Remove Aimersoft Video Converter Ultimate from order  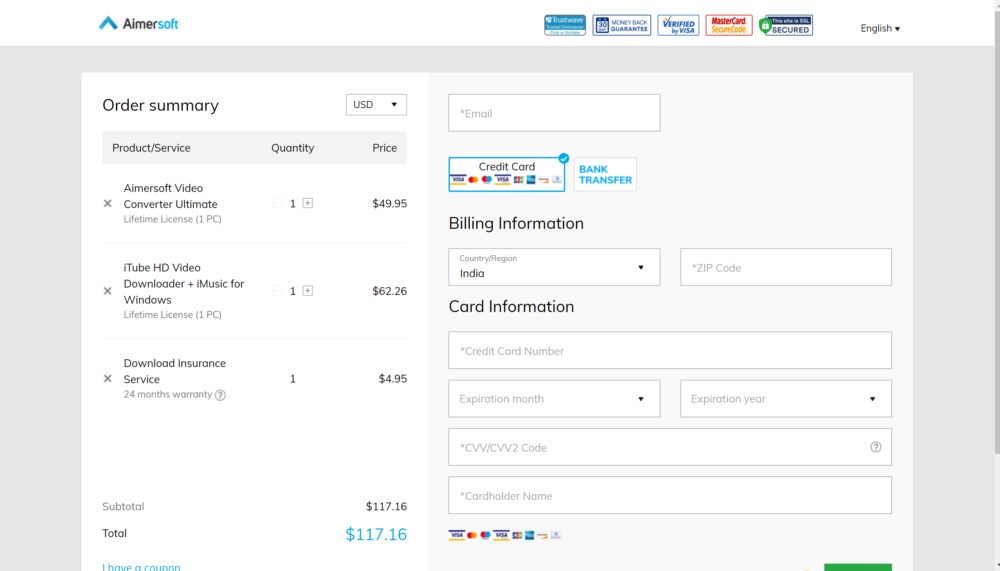(108, 204)
